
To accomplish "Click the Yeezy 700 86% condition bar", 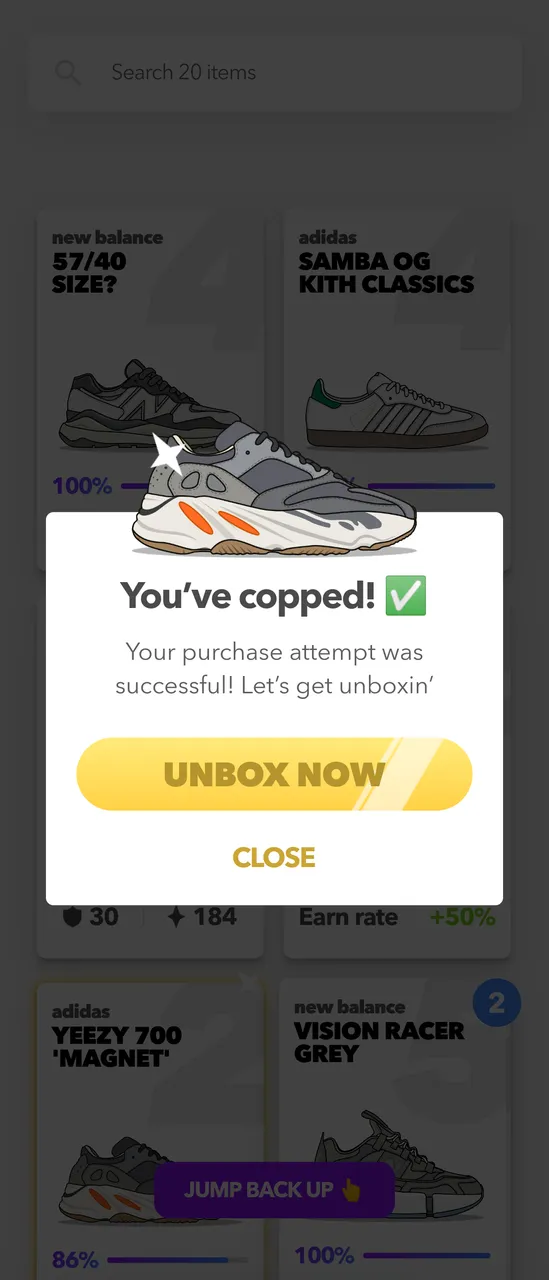I will click(x=150, y=1260).
